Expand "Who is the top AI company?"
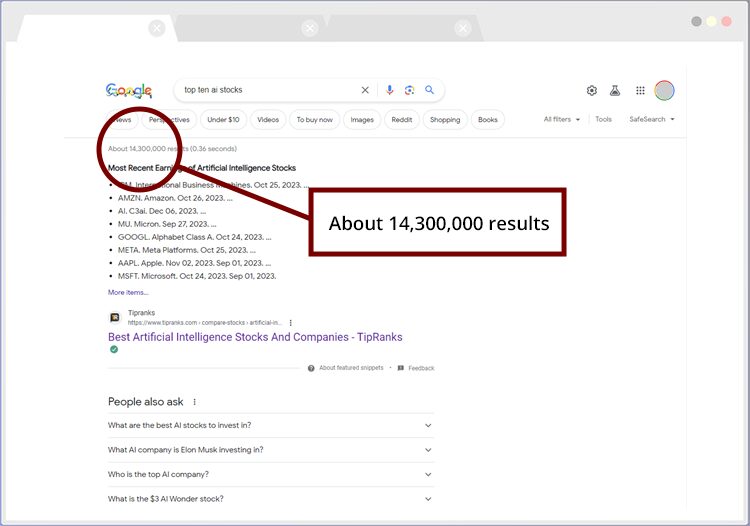 coord(428,474)
